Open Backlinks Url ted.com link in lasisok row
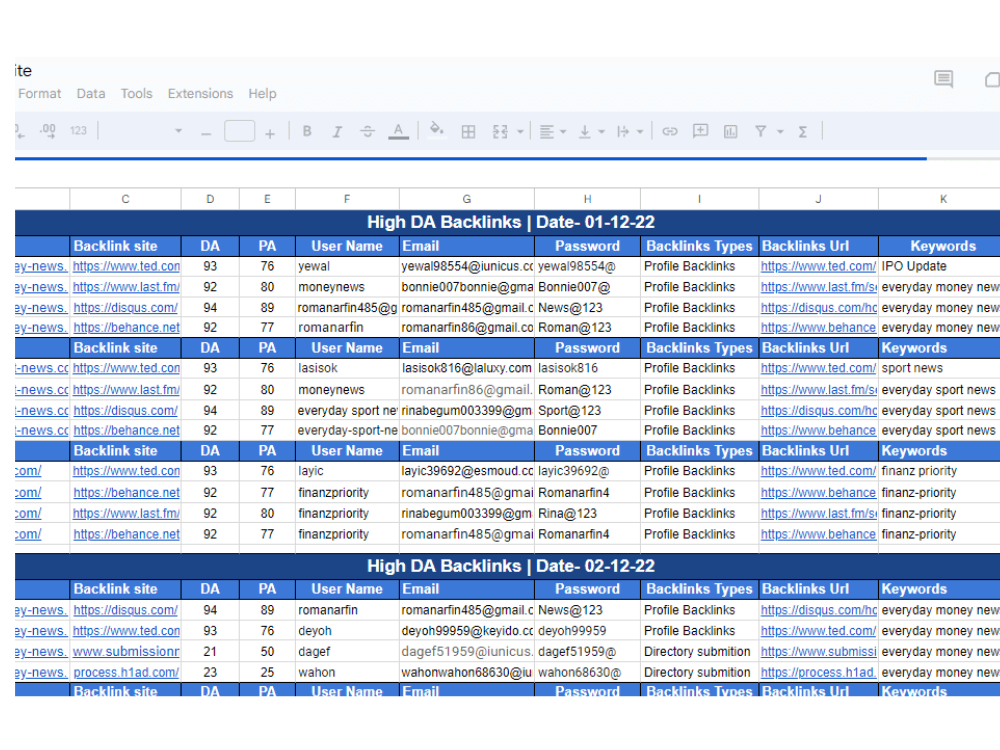The height and width of the screenshot is (750, 1000). (818, 368)
